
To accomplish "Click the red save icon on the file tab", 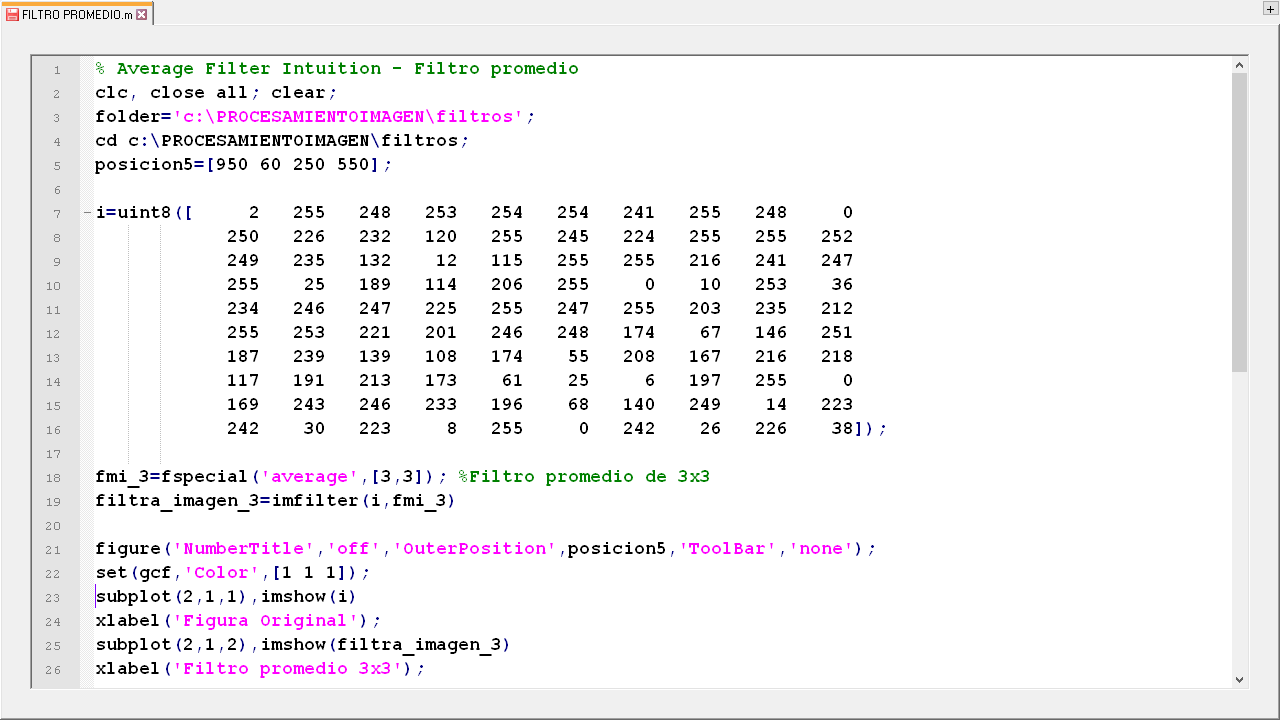I will click(x=12, y=15).
